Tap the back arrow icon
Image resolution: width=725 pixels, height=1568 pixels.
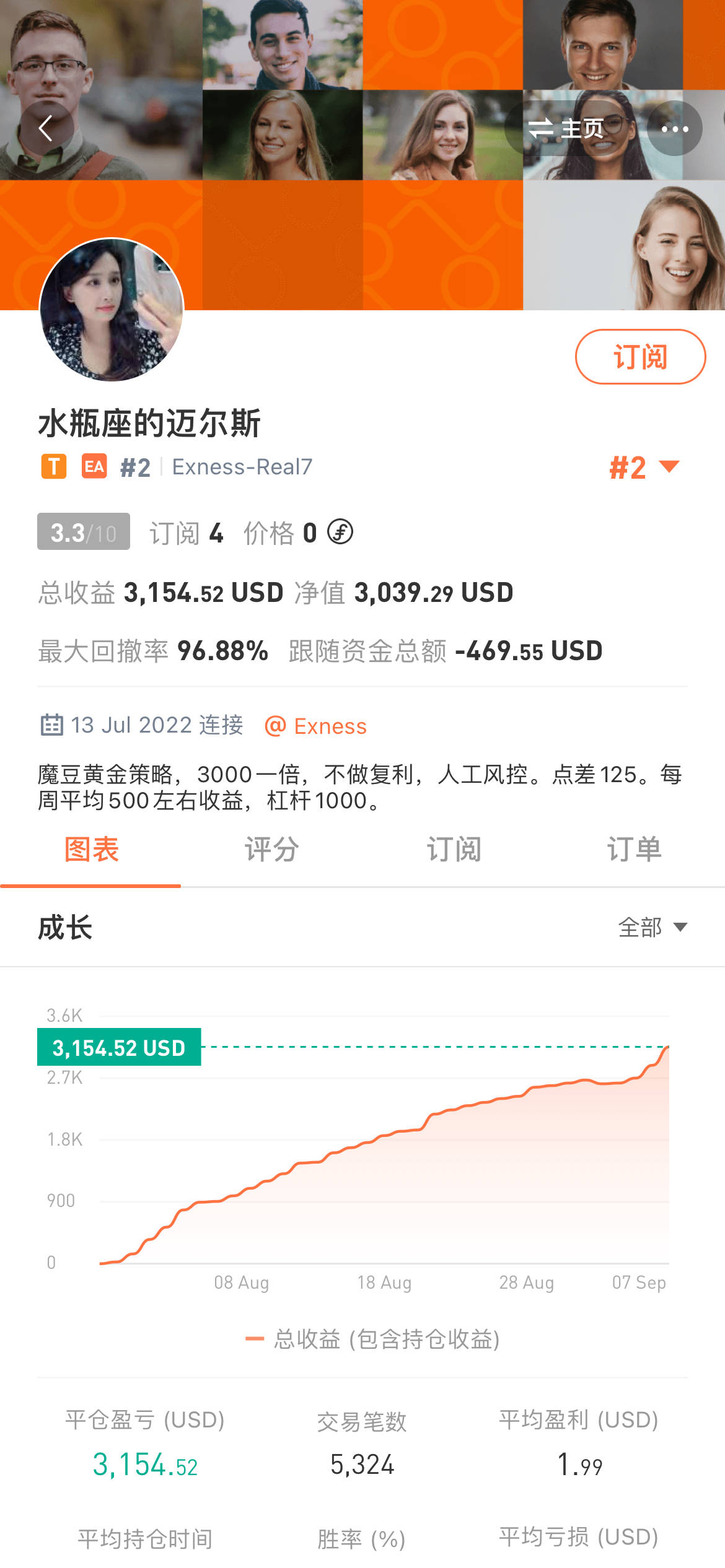click(46, 128)
